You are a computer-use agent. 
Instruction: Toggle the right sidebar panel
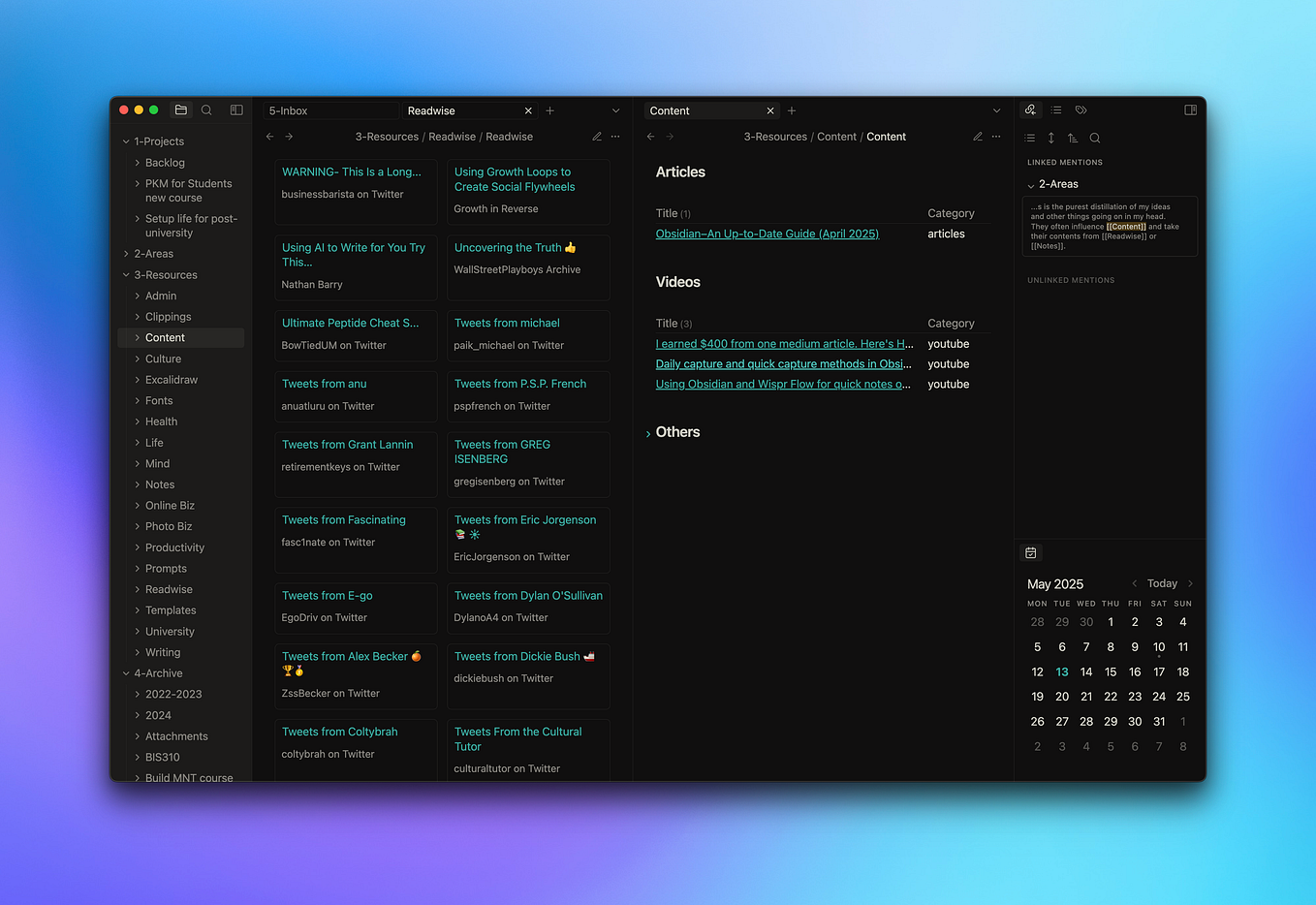[x=1190, y=109]
